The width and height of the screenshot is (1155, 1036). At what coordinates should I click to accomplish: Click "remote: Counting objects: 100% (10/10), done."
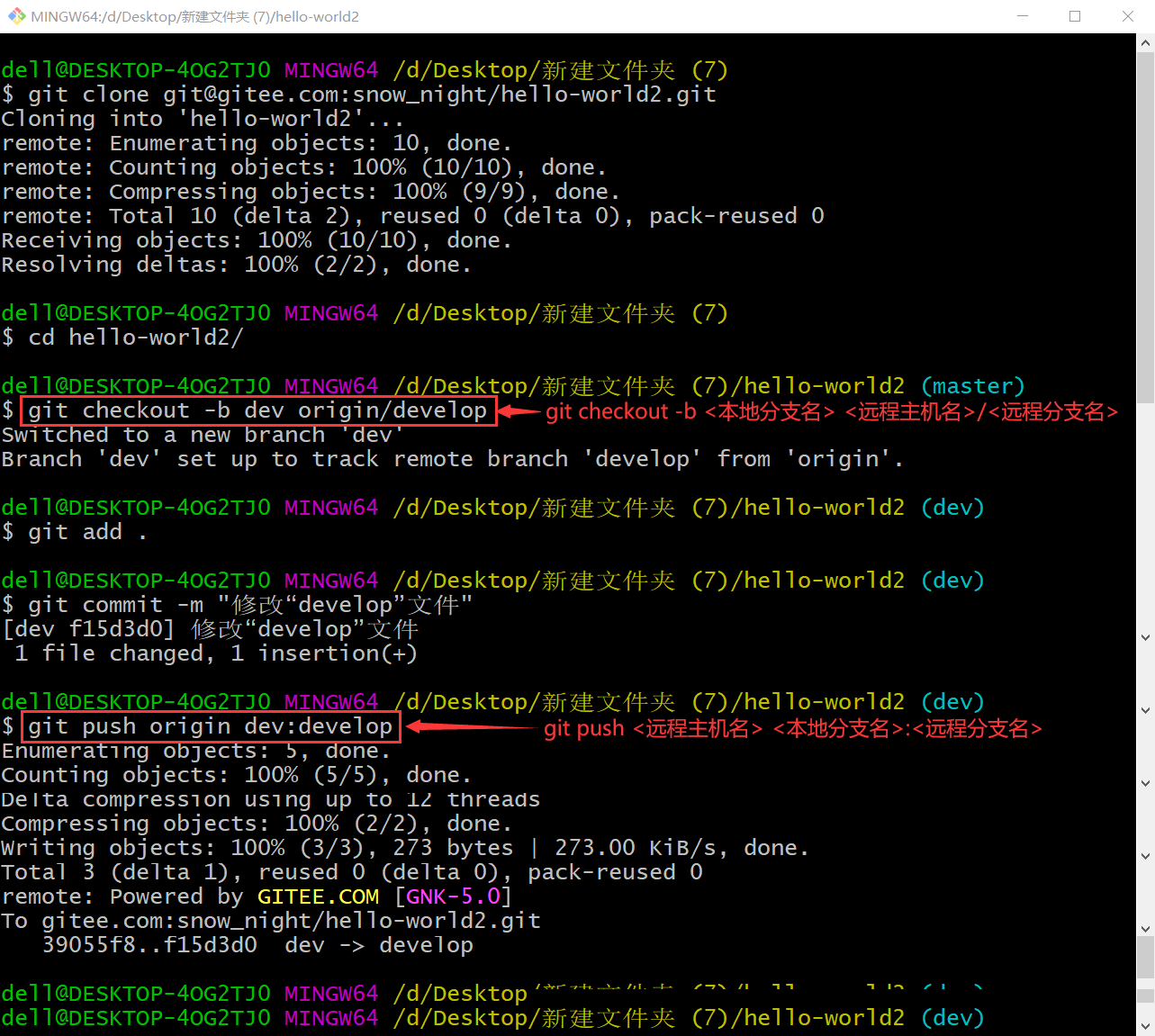point(303,167)
